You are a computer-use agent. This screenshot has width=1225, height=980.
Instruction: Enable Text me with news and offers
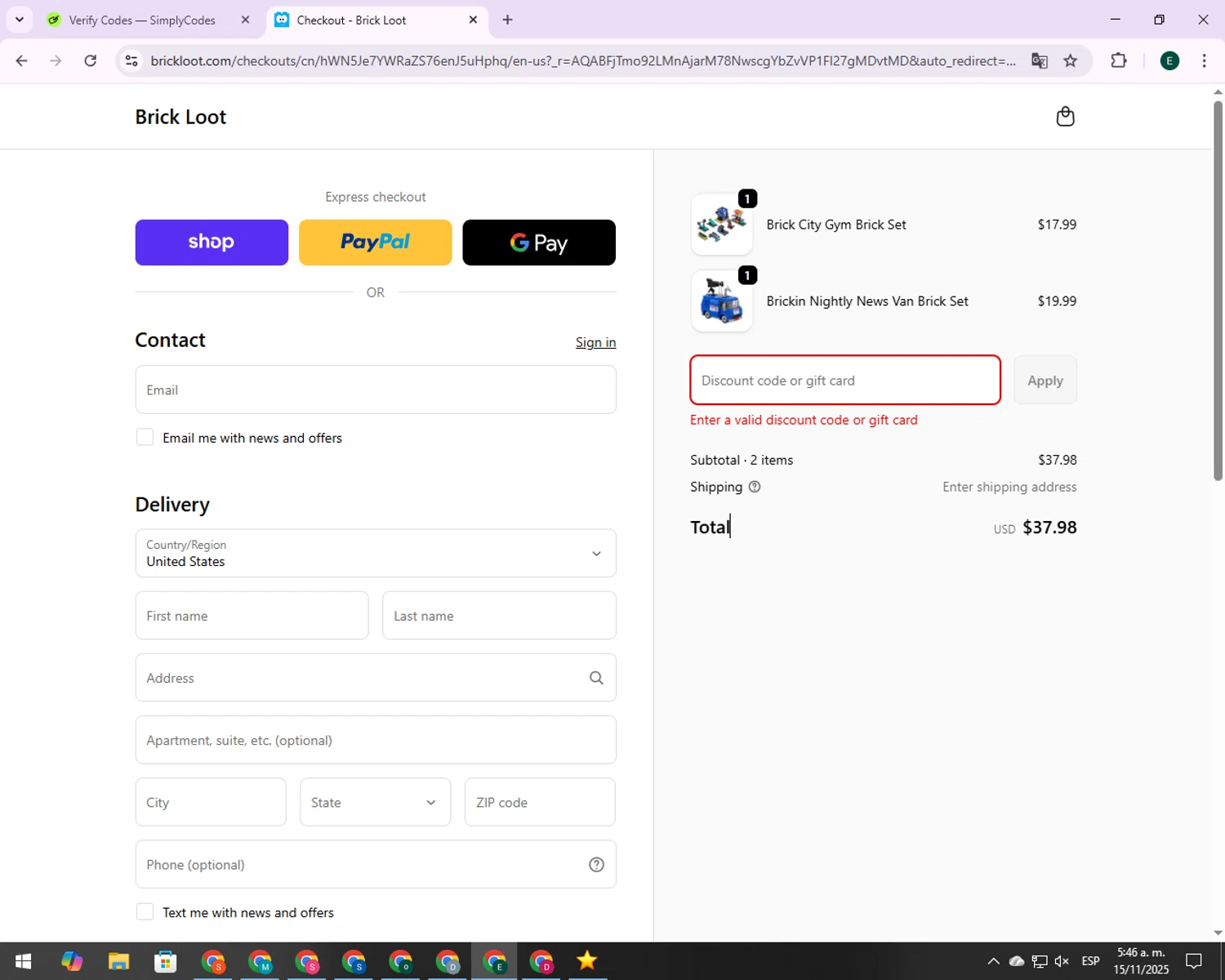pyautogui.click(x=145, y=911)
